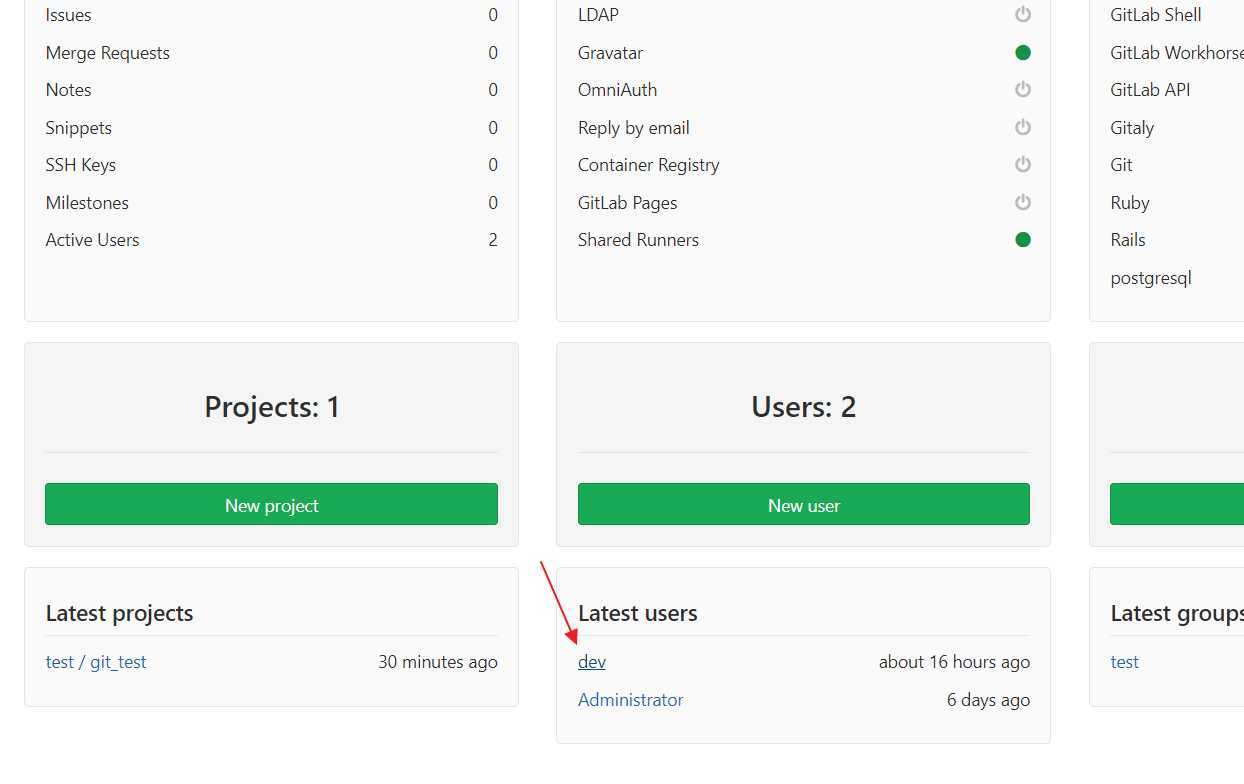This screenshot has height=784, width=1244.
Task: Click the green Shared Runners status dot
Action: tap(1022, 240)
